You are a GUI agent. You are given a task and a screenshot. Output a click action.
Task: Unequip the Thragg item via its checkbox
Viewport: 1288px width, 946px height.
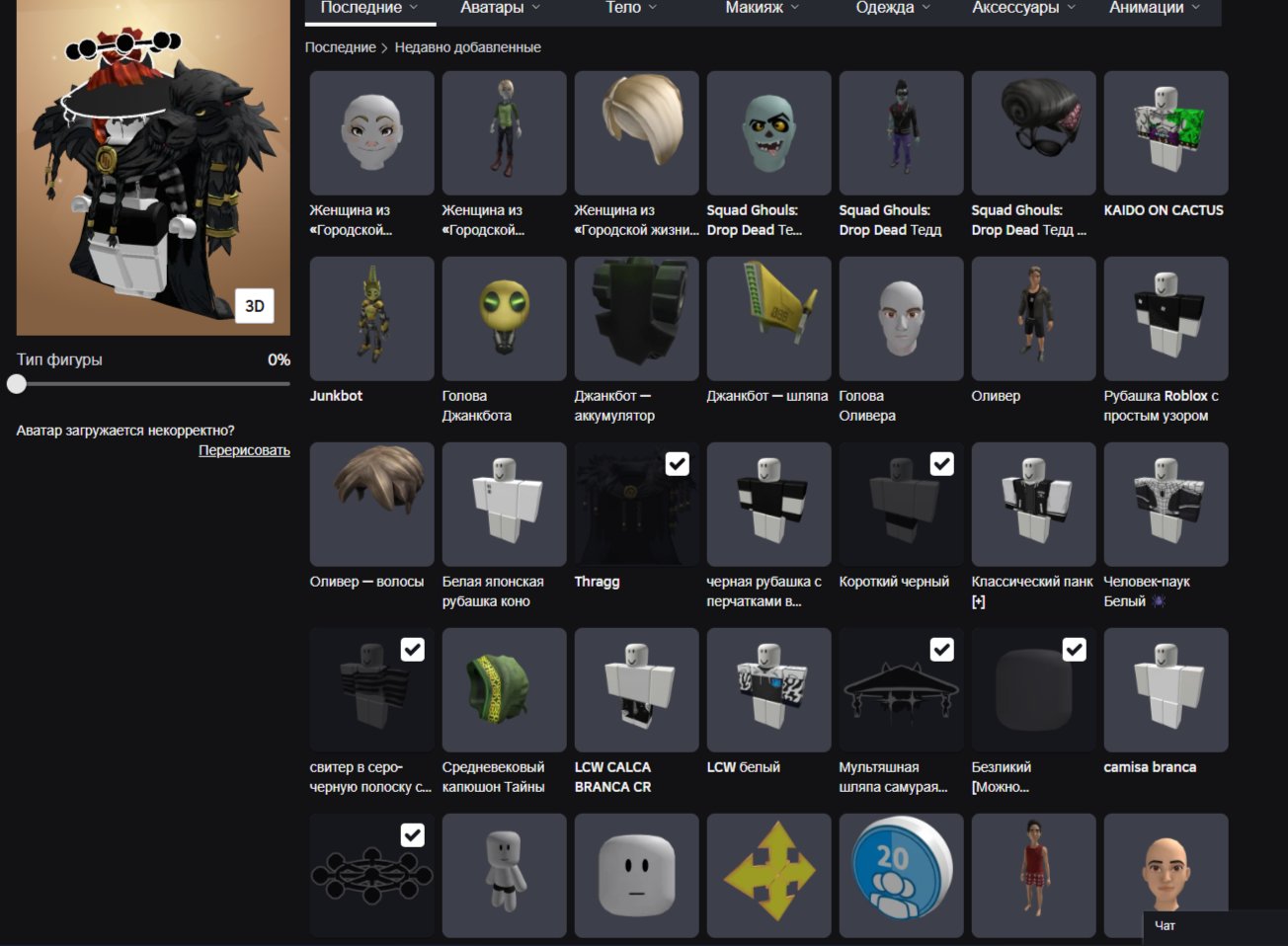(x=678, y=464)
